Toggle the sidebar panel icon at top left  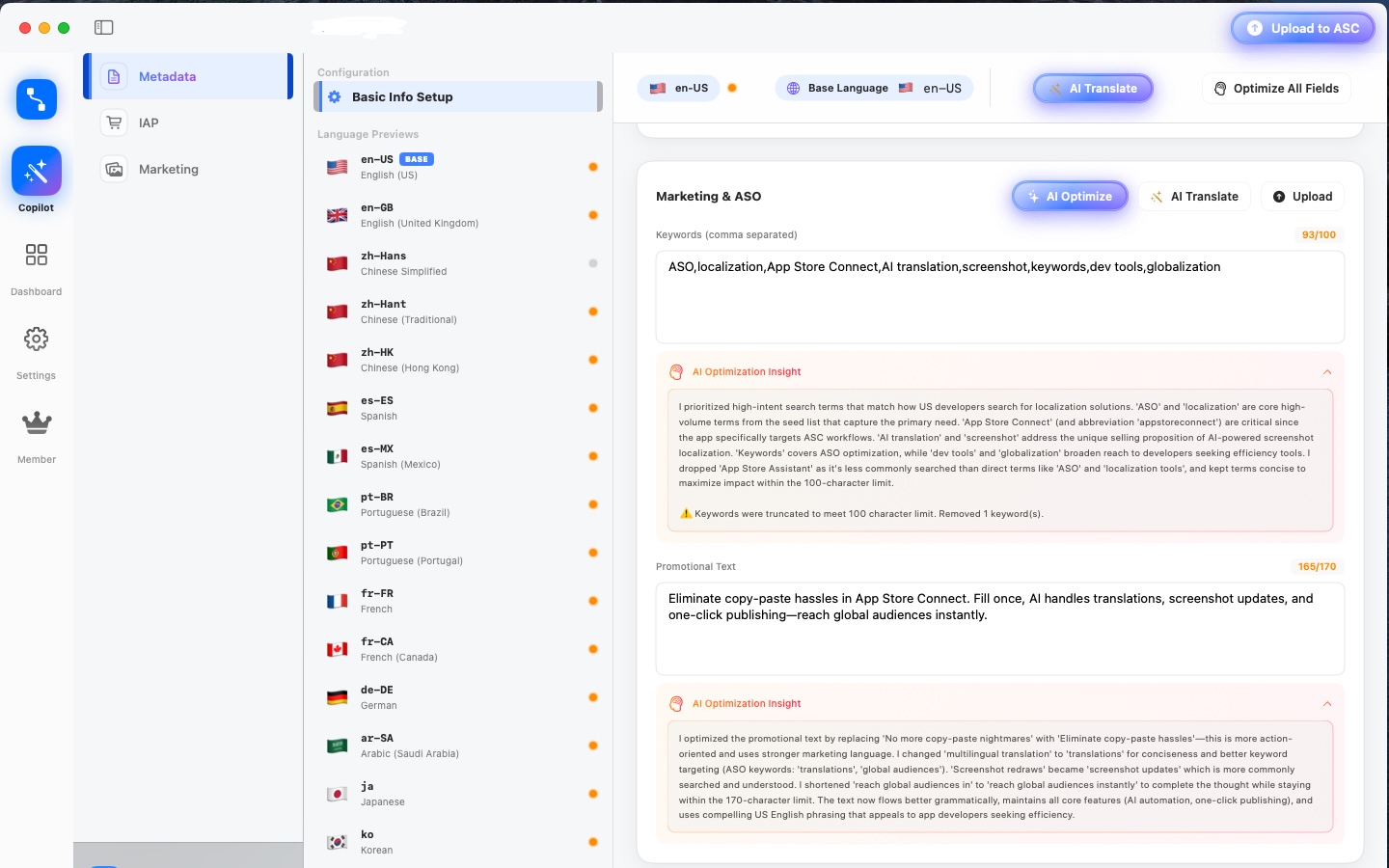point(103,27)
